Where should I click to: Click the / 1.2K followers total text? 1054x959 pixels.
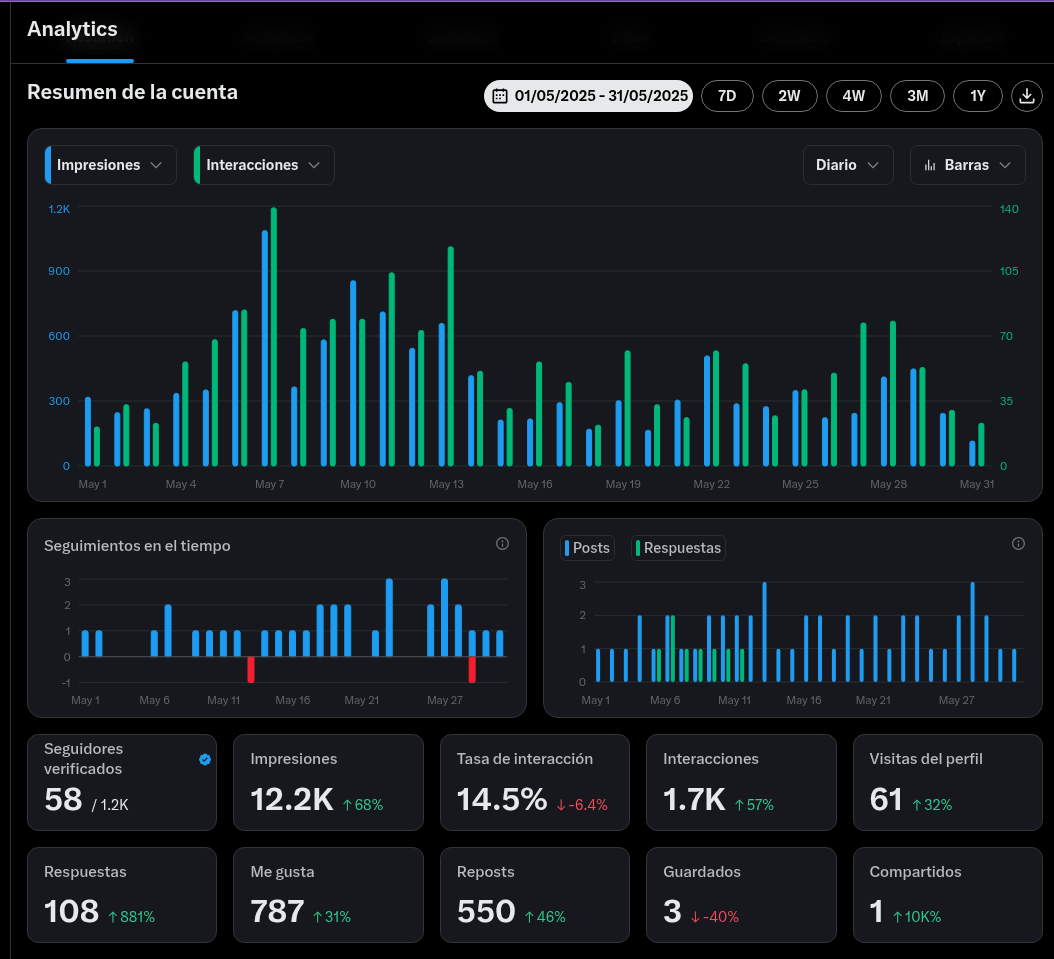pos(110,804)
